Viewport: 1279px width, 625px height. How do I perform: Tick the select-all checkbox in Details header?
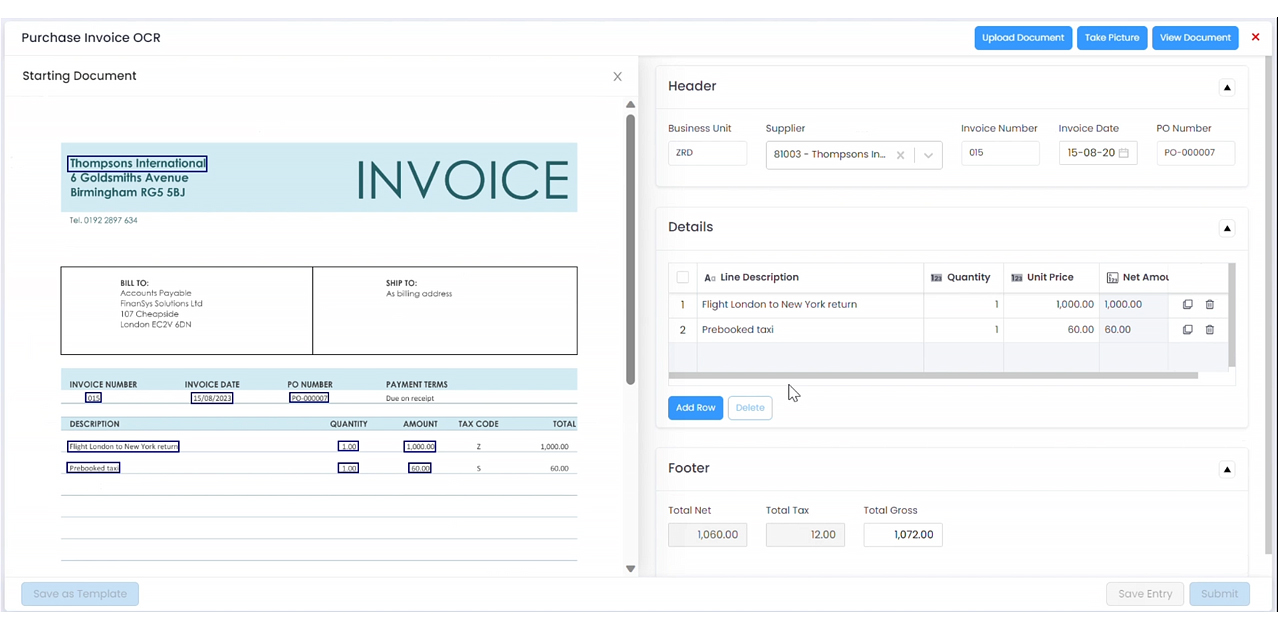tap(683, 277)
